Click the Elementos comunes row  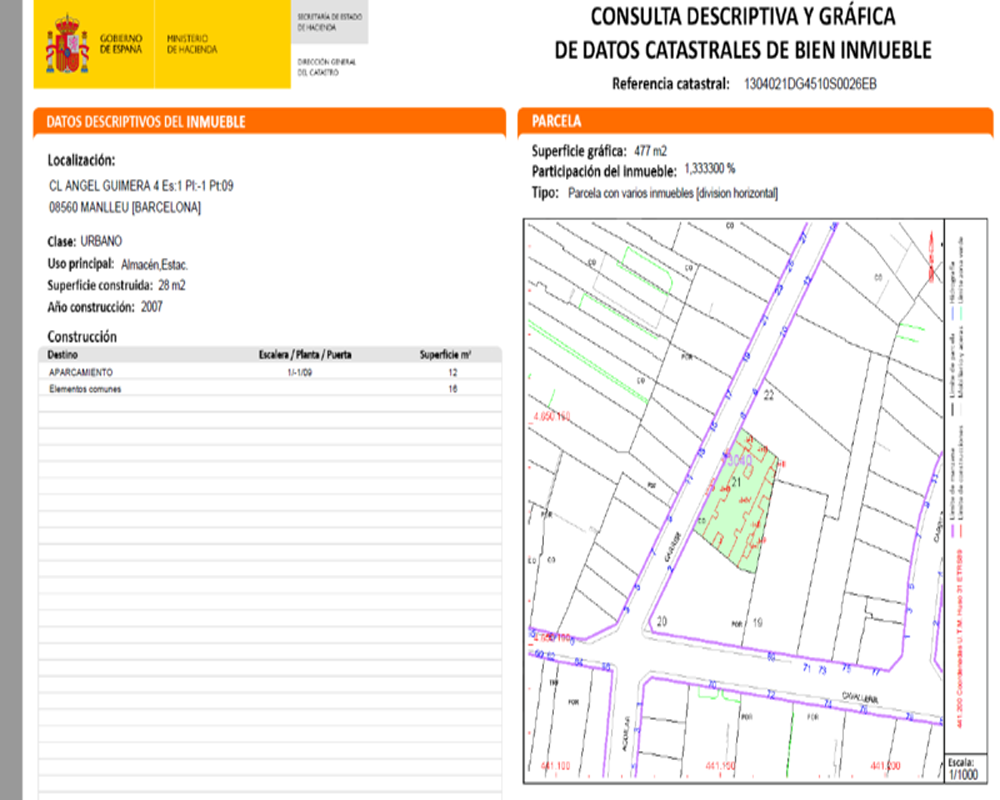click(x=270, y=389)
